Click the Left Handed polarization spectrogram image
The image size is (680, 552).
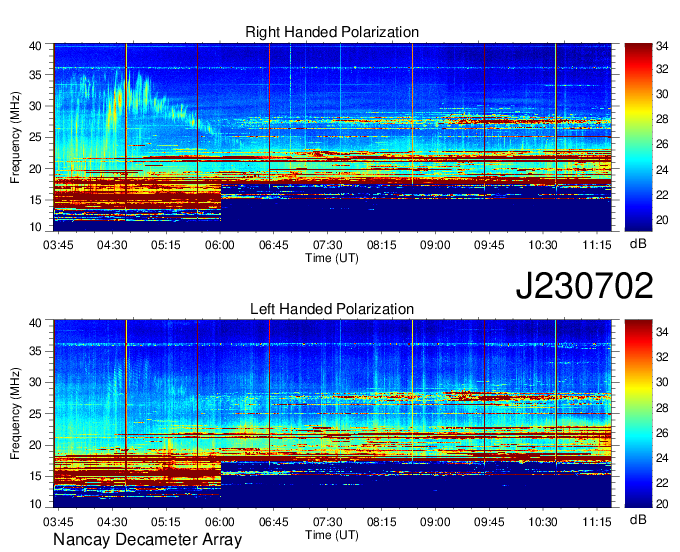point(332,414)
